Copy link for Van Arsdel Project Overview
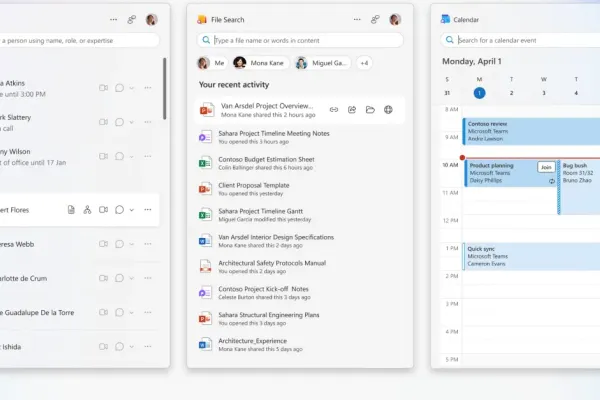The width and height of the screenshot is (600, 400). 334,110
